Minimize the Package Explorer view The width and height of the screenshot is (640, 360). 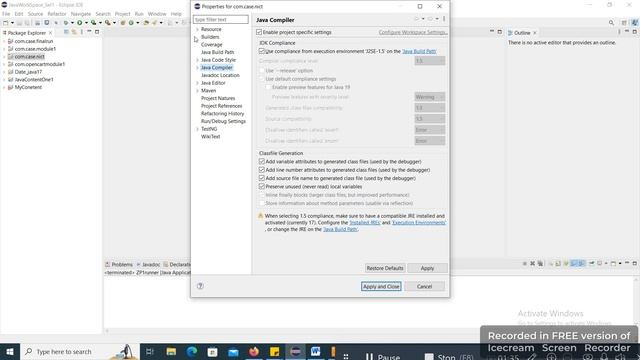tap(89, 32)
